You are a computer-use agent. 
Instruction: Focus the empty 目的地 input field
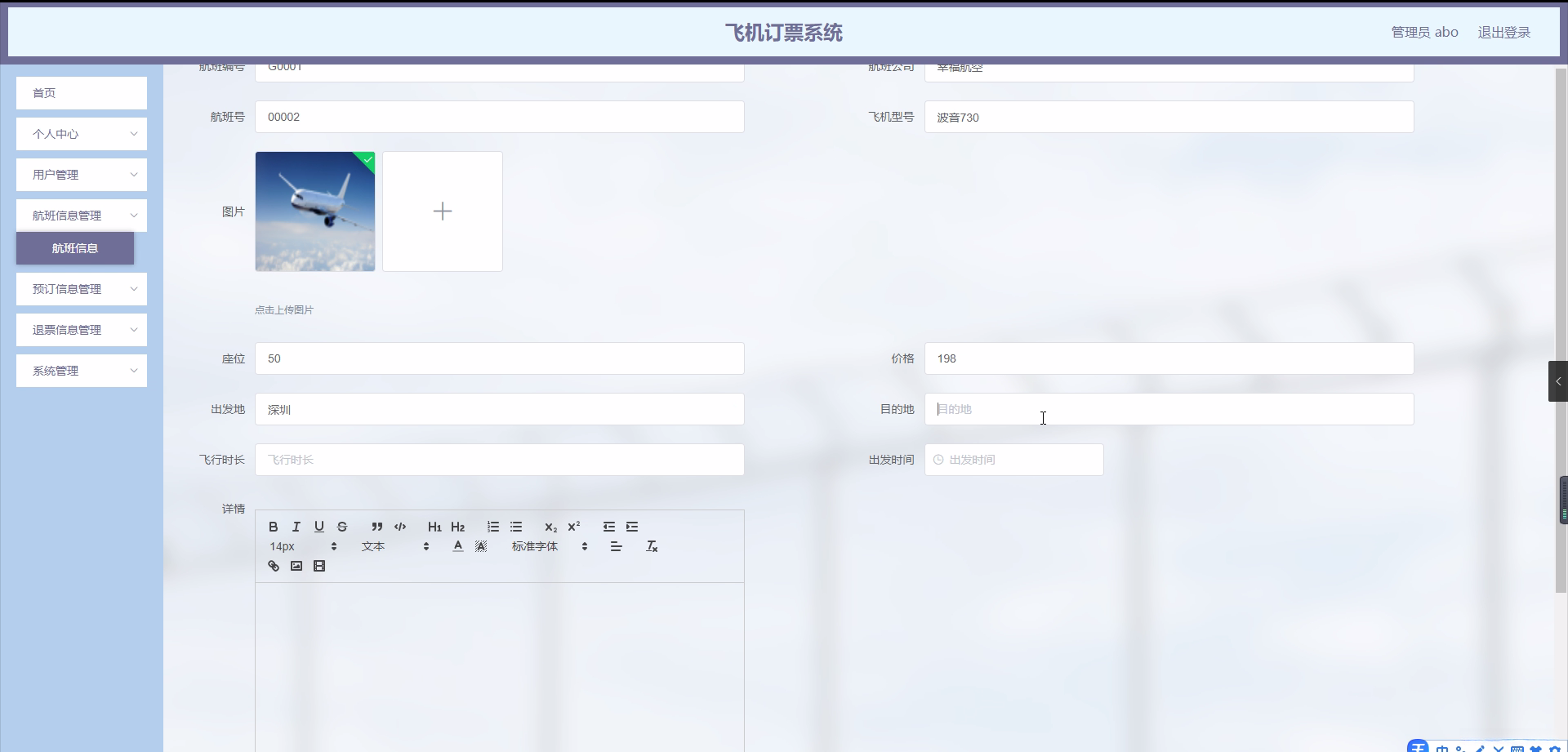(1169, 409)
